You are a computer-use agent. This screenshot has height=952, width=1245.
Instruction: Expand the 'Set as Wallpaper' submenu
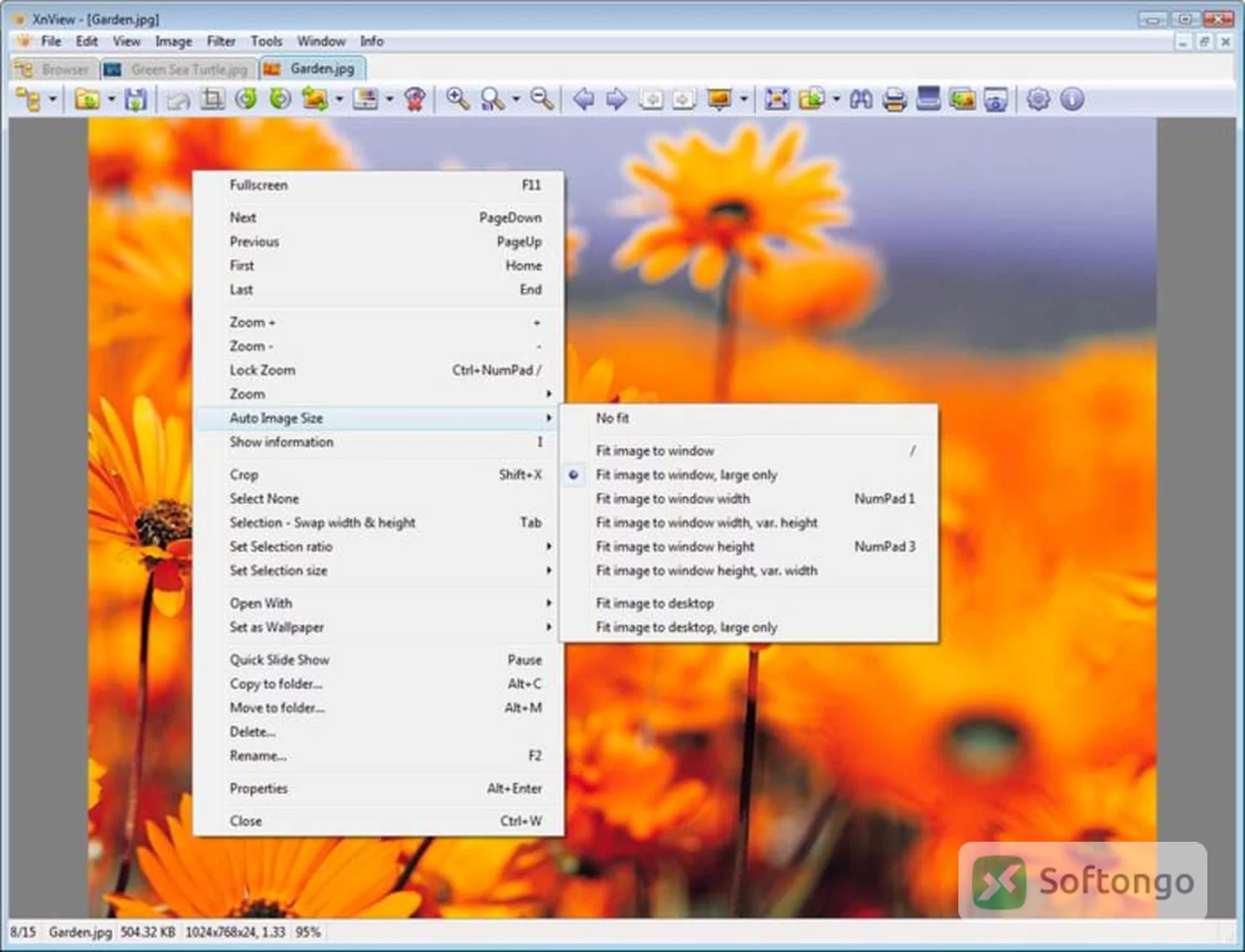point(378,627)
